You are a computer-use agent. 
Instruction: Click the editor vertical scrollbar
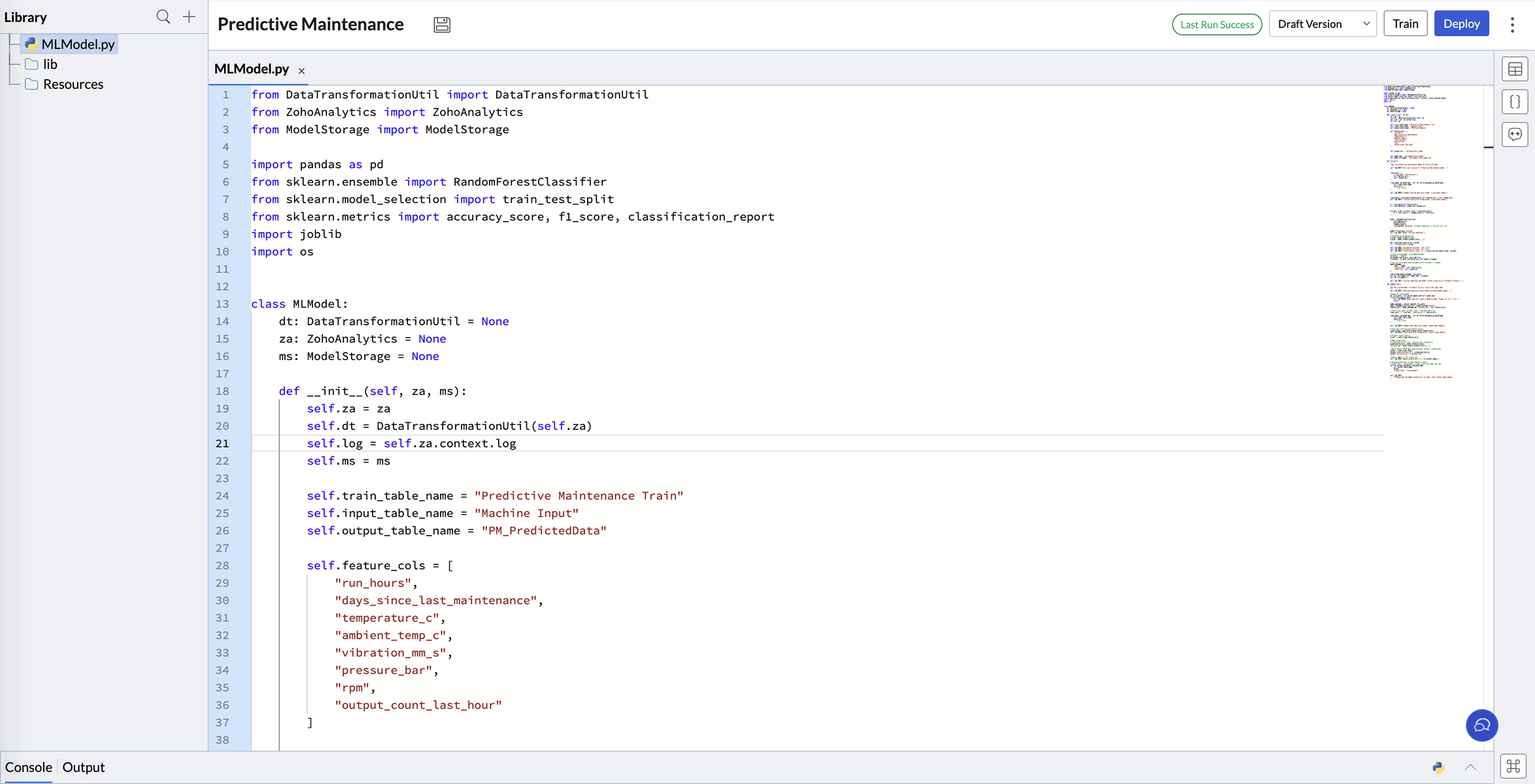click(1489, 418)
